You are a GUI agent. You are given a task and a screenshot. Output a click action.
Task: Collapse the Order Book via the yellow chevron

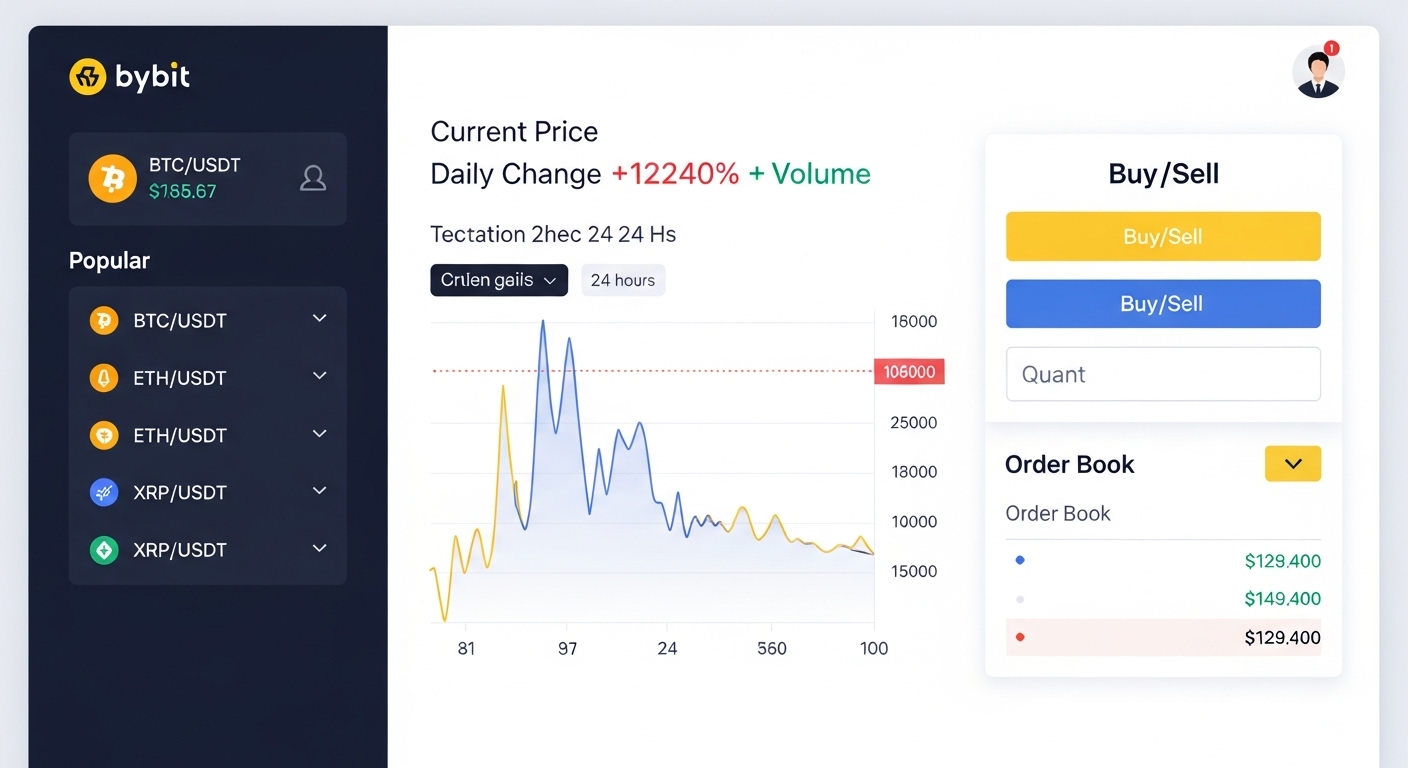(1292, 463)
